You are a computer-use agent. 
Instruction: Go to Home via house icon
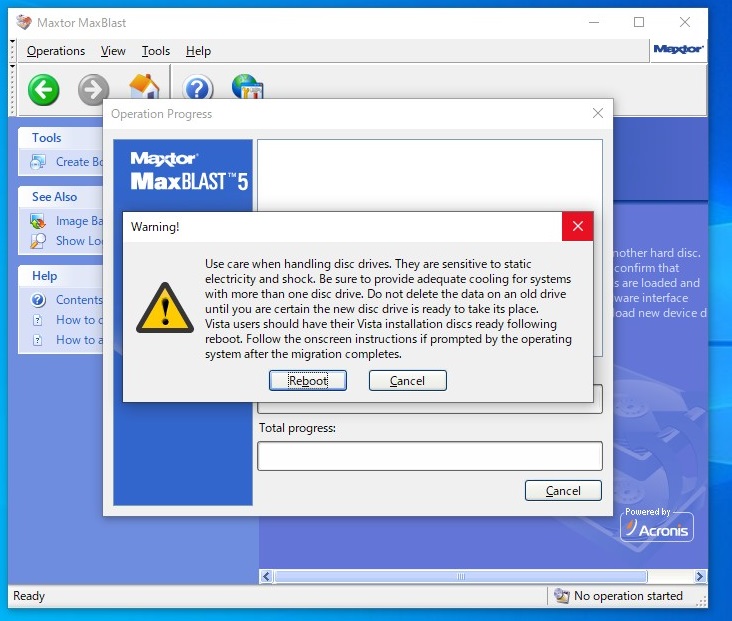144,87
